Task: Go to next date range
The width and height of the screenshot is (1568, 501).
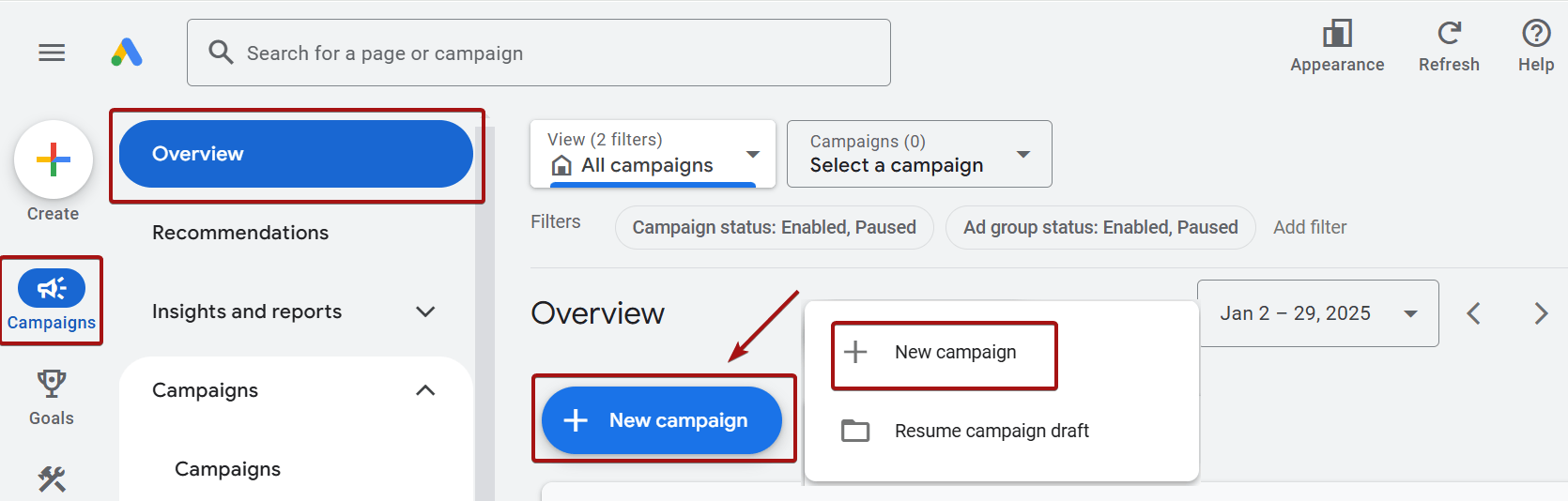Action: click(x=1540, y=313)
